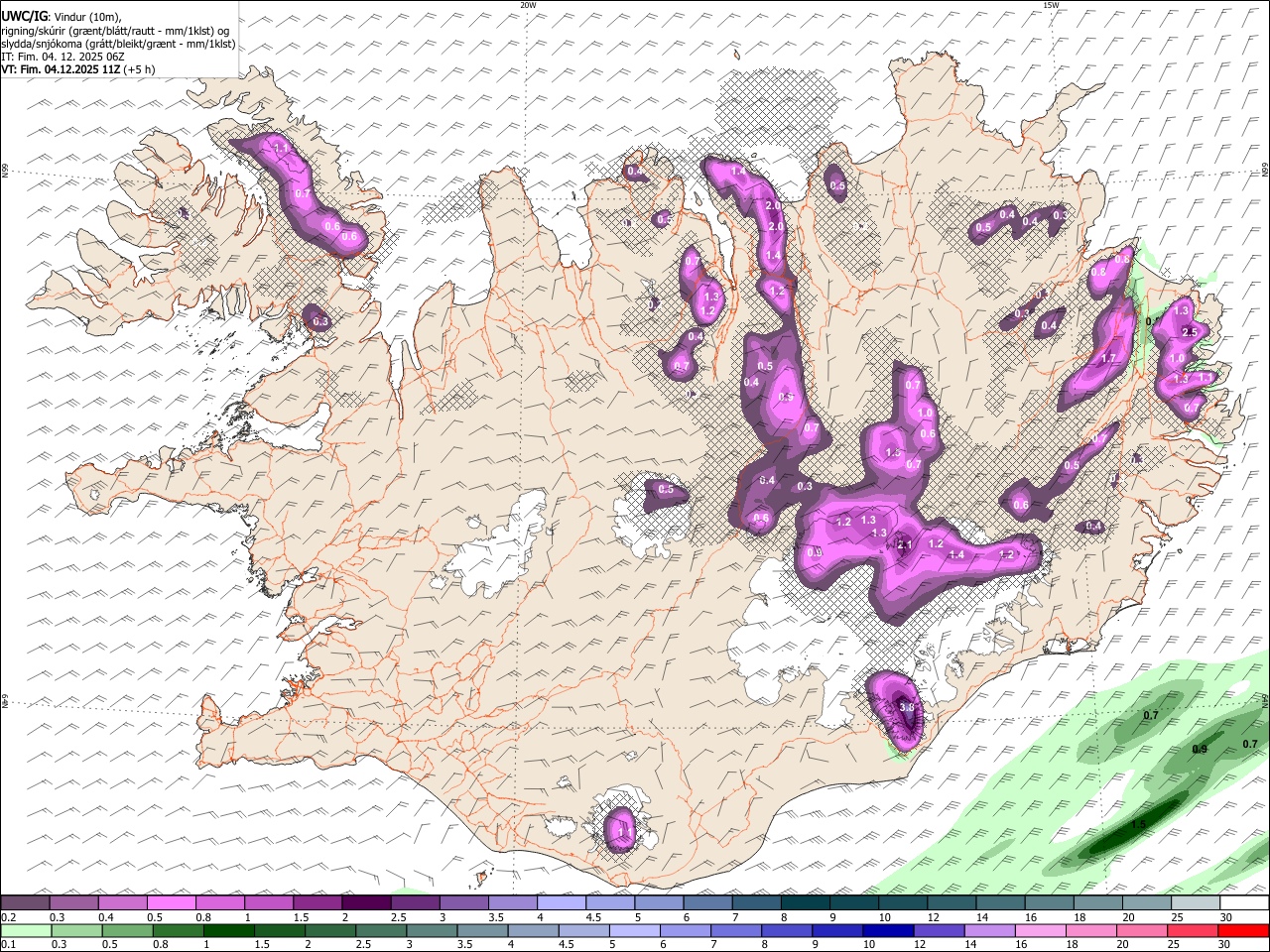The height and width of the screenshot is (952, 1270).
Task: Click the 'UWC/IG: Vindur (10m)' title text
Action: [62, 17]
